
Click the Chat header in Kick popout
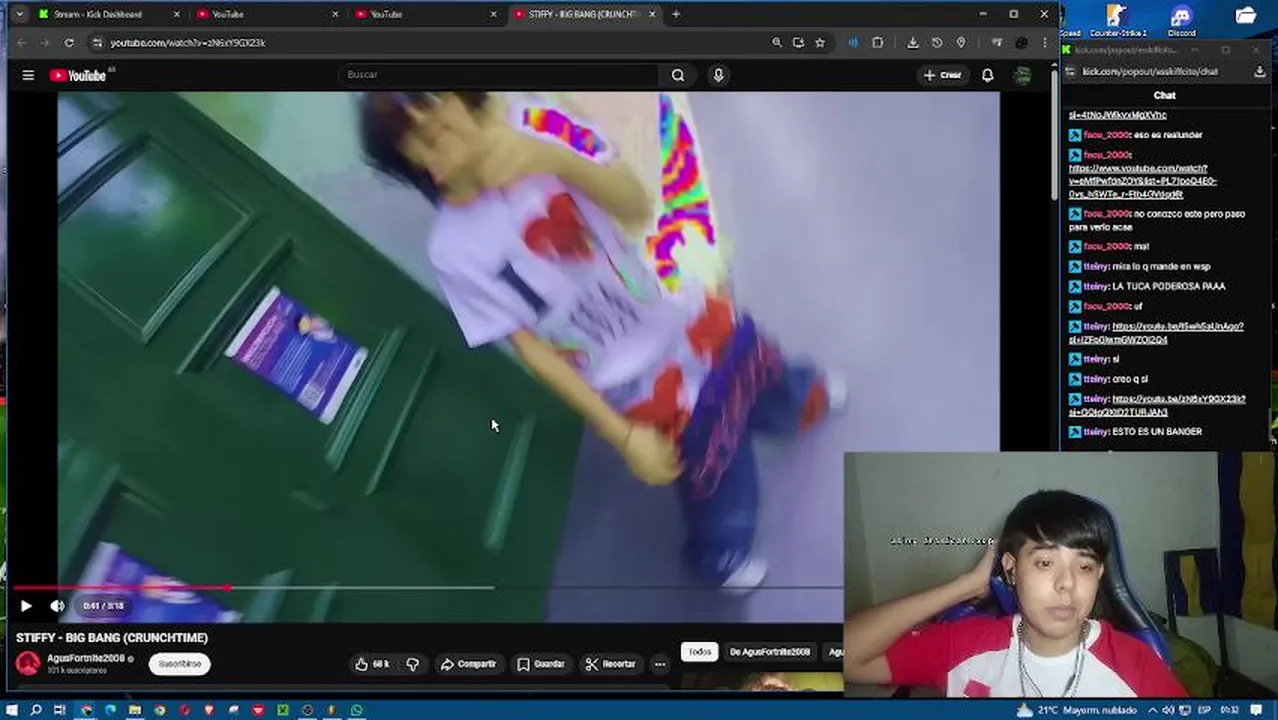pyautogui.click(x=1164, y=96)
